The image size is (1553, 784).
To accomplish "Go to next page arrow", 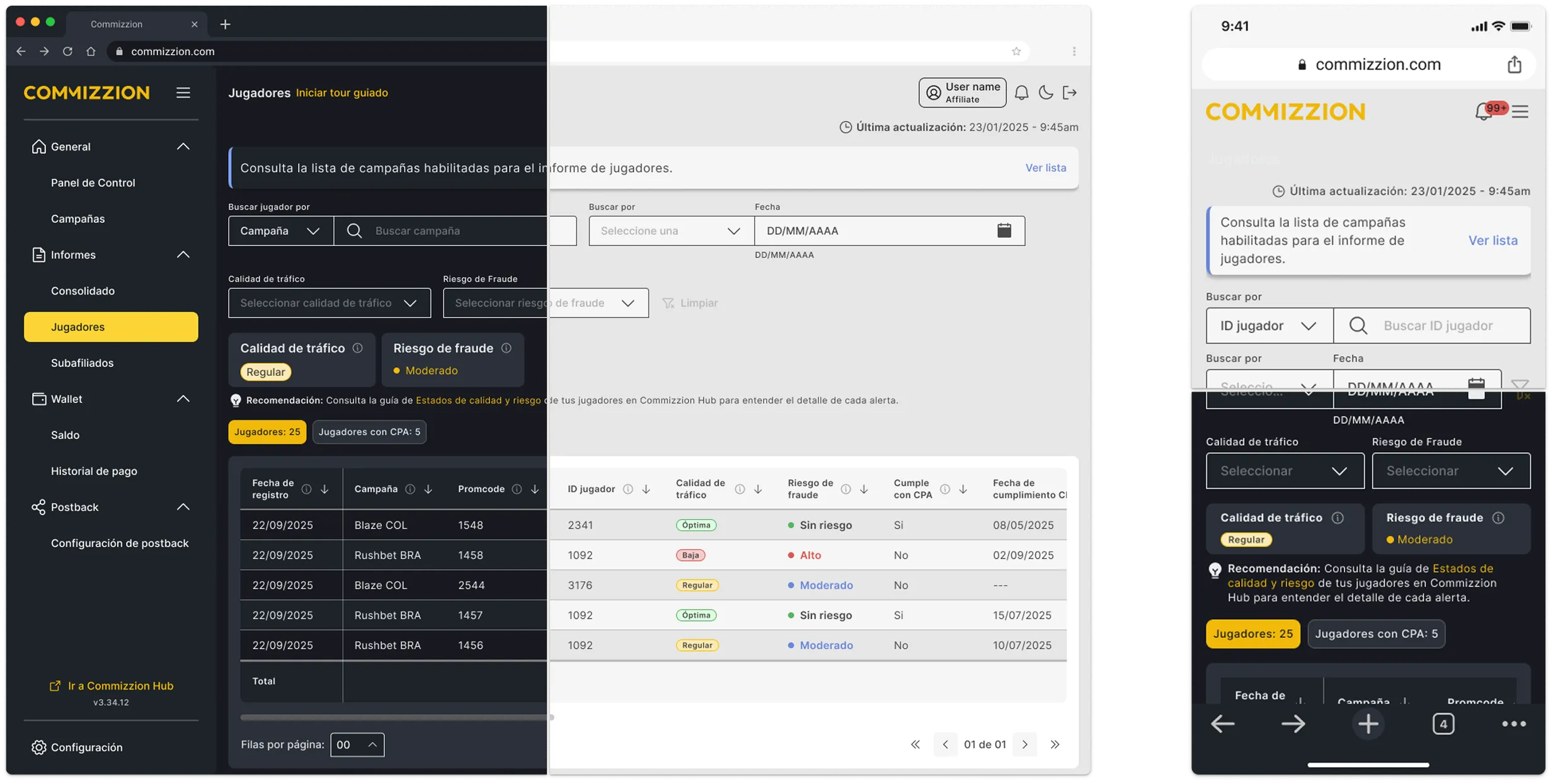I will (1025, 745).
